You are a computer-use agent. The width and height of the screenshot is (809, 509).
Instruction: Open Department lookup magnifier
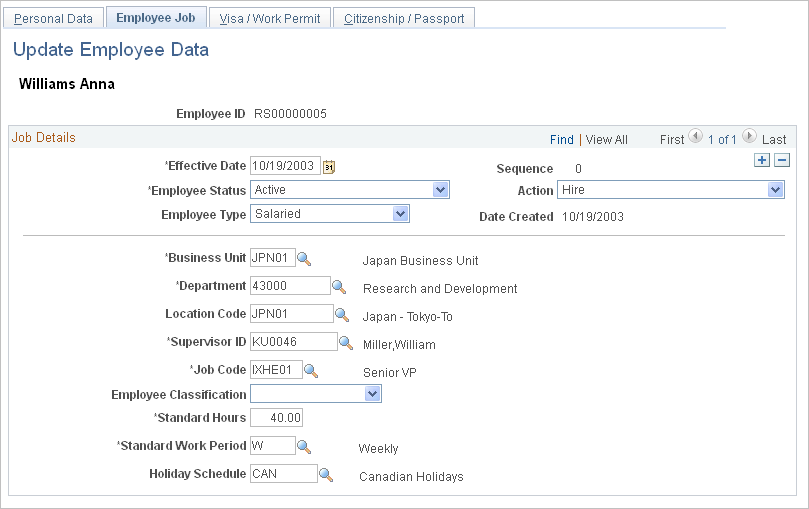click(x=339, y=287)
